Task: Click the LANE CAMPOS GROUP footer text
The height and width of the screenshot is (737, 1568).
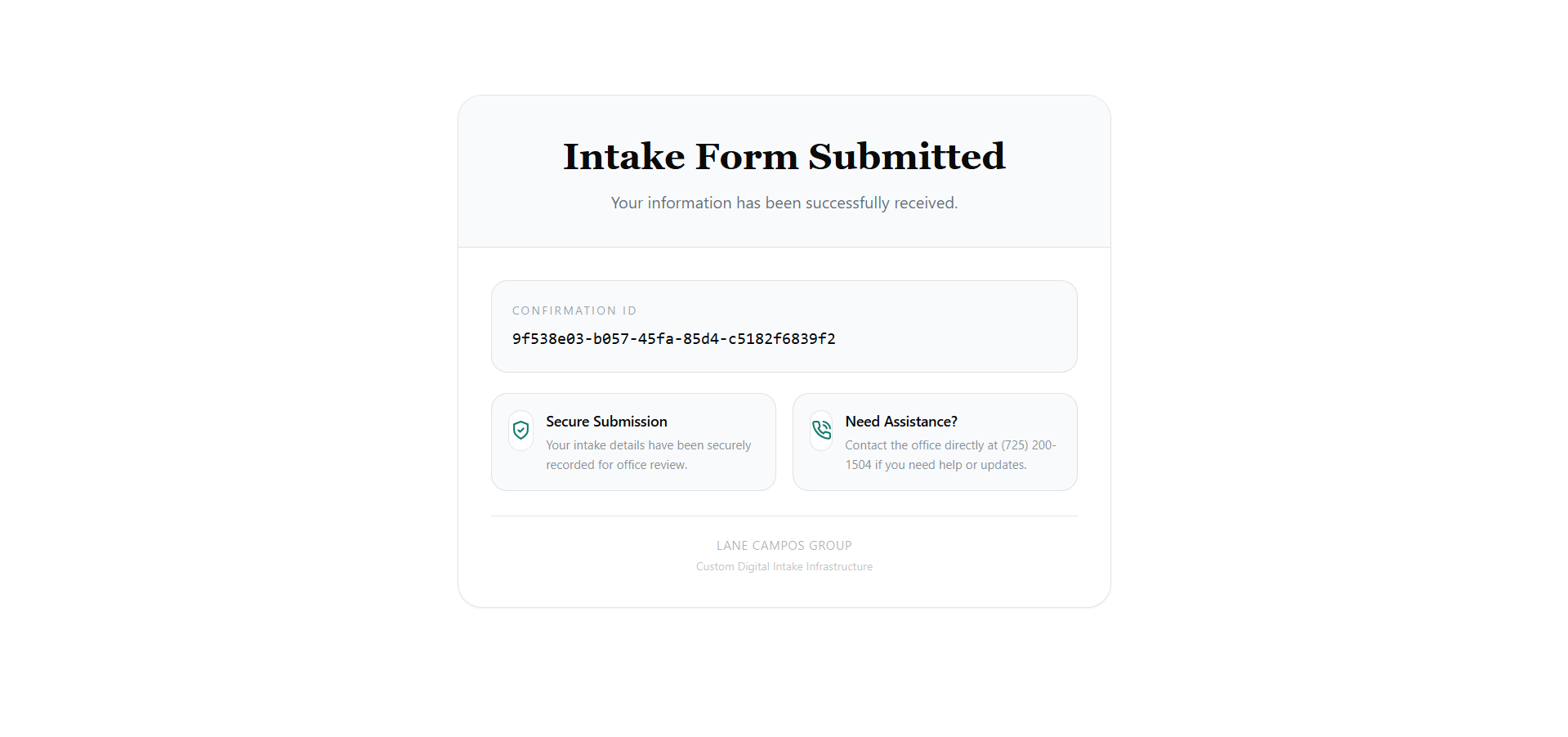Action: [784, 545]
